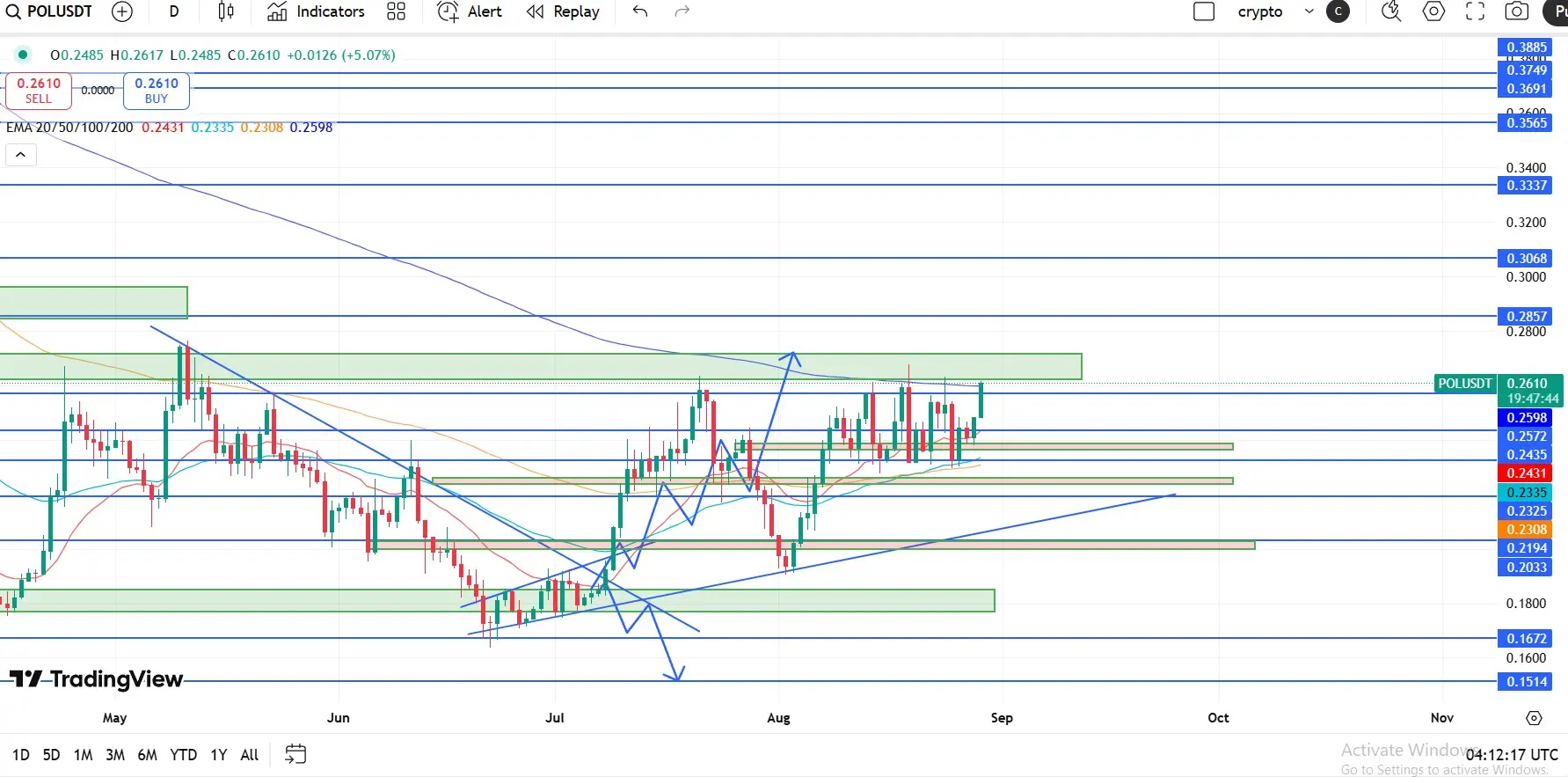The image size is (1568, 777).
Task: Select the chart layout square icon
Action: click(x=1204, y=11)
